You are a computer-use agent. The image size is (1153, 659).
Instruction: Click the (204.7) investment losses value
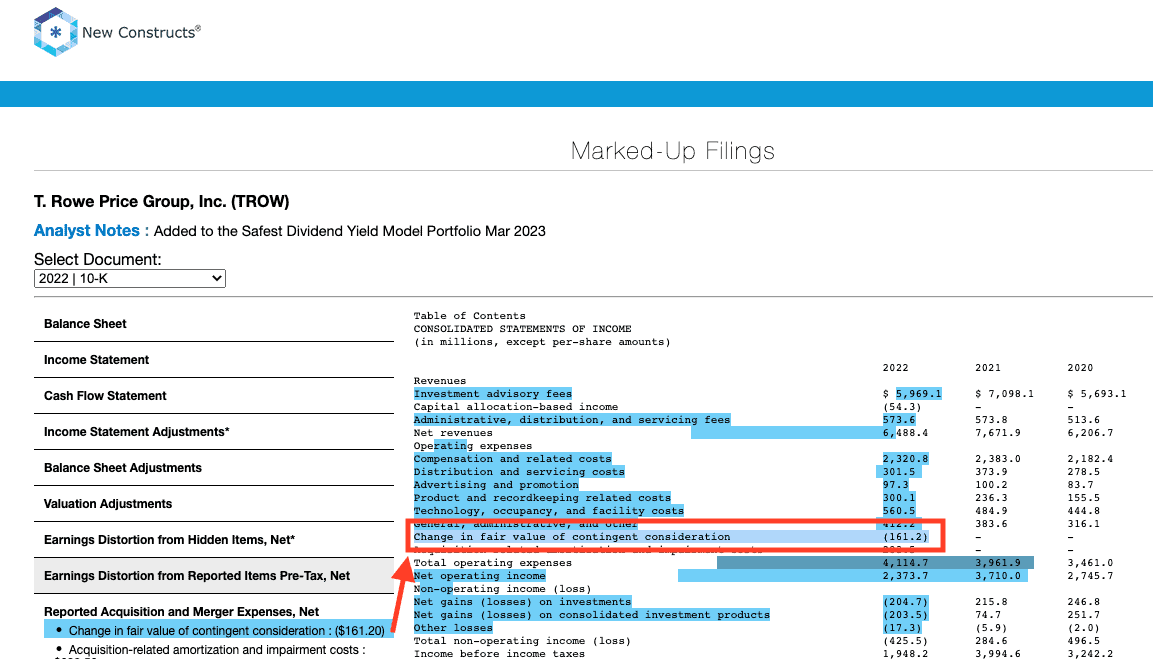[905, 602]
